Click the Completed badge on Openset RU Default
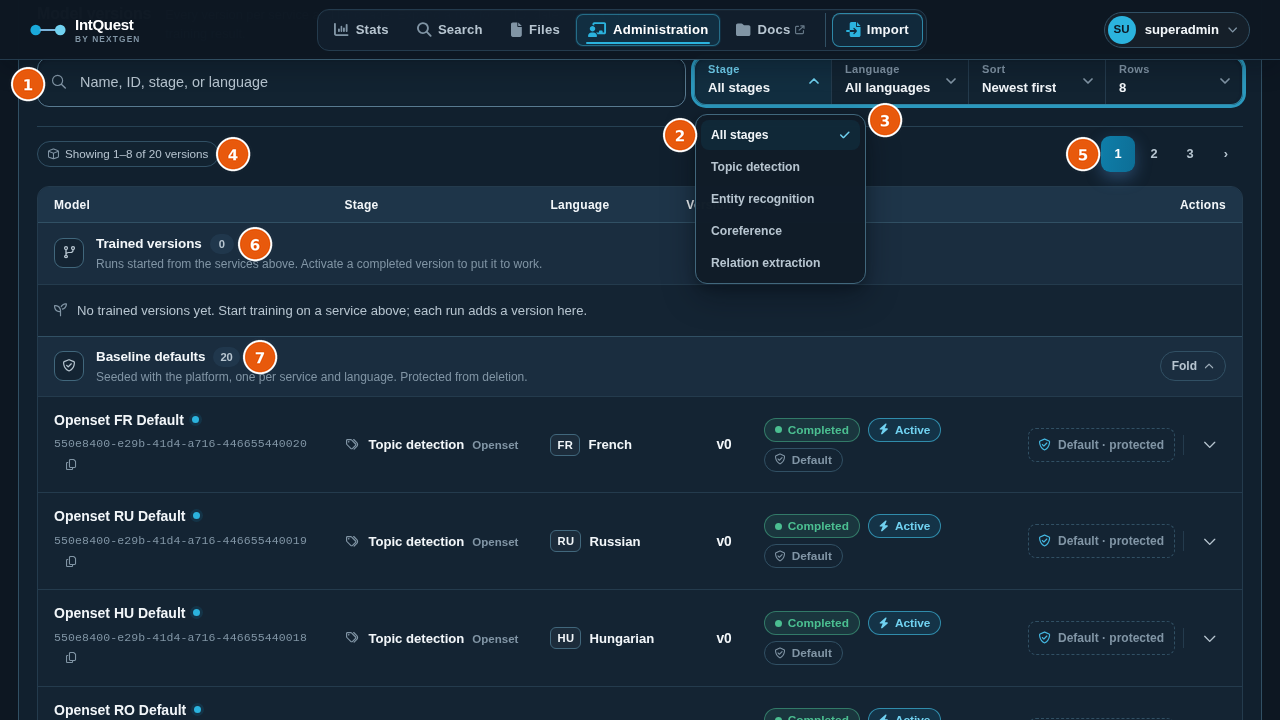Image resolution: width=1280 pixels, height=720 pixels. (812, 526)
